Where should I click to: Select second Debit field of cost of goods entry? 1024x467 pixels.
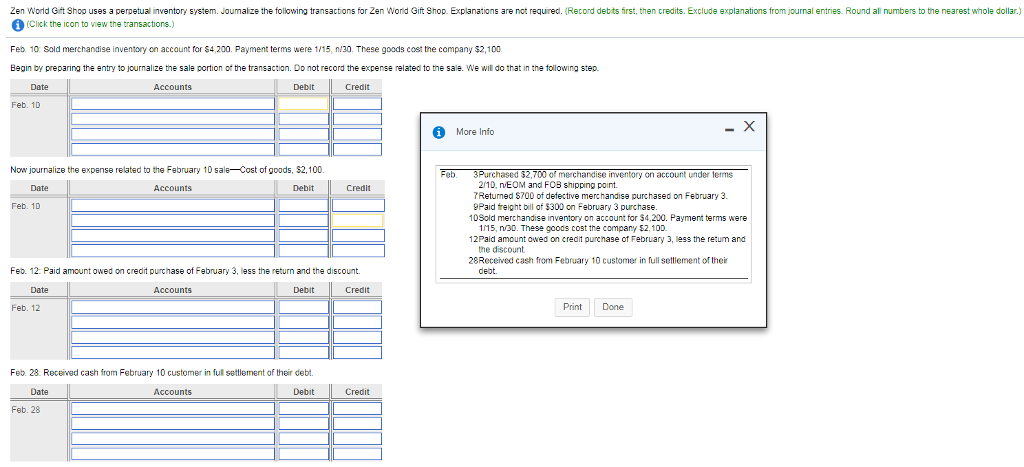click(x=303, y=220)
